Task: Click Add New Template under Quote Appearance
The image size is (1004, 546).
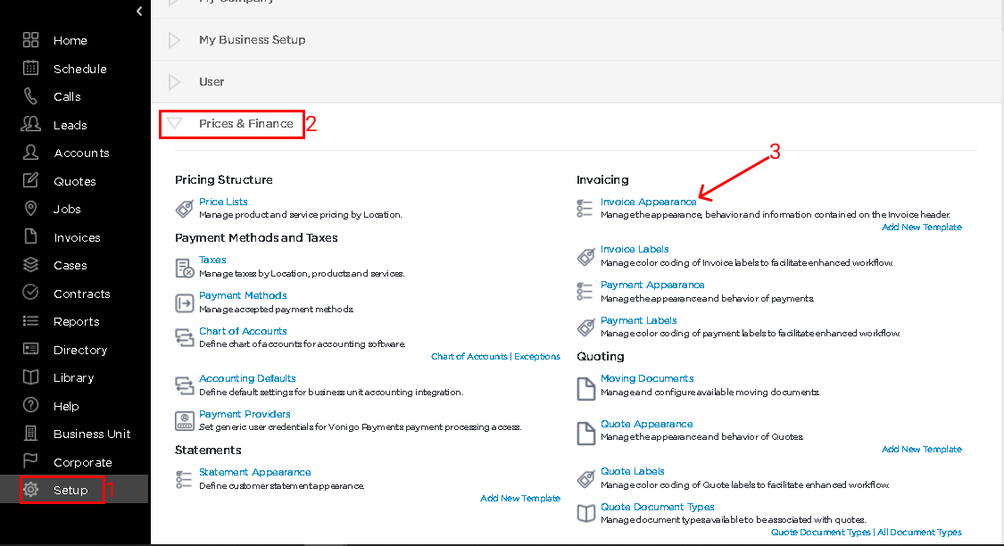Action: (x=922, y=449)
